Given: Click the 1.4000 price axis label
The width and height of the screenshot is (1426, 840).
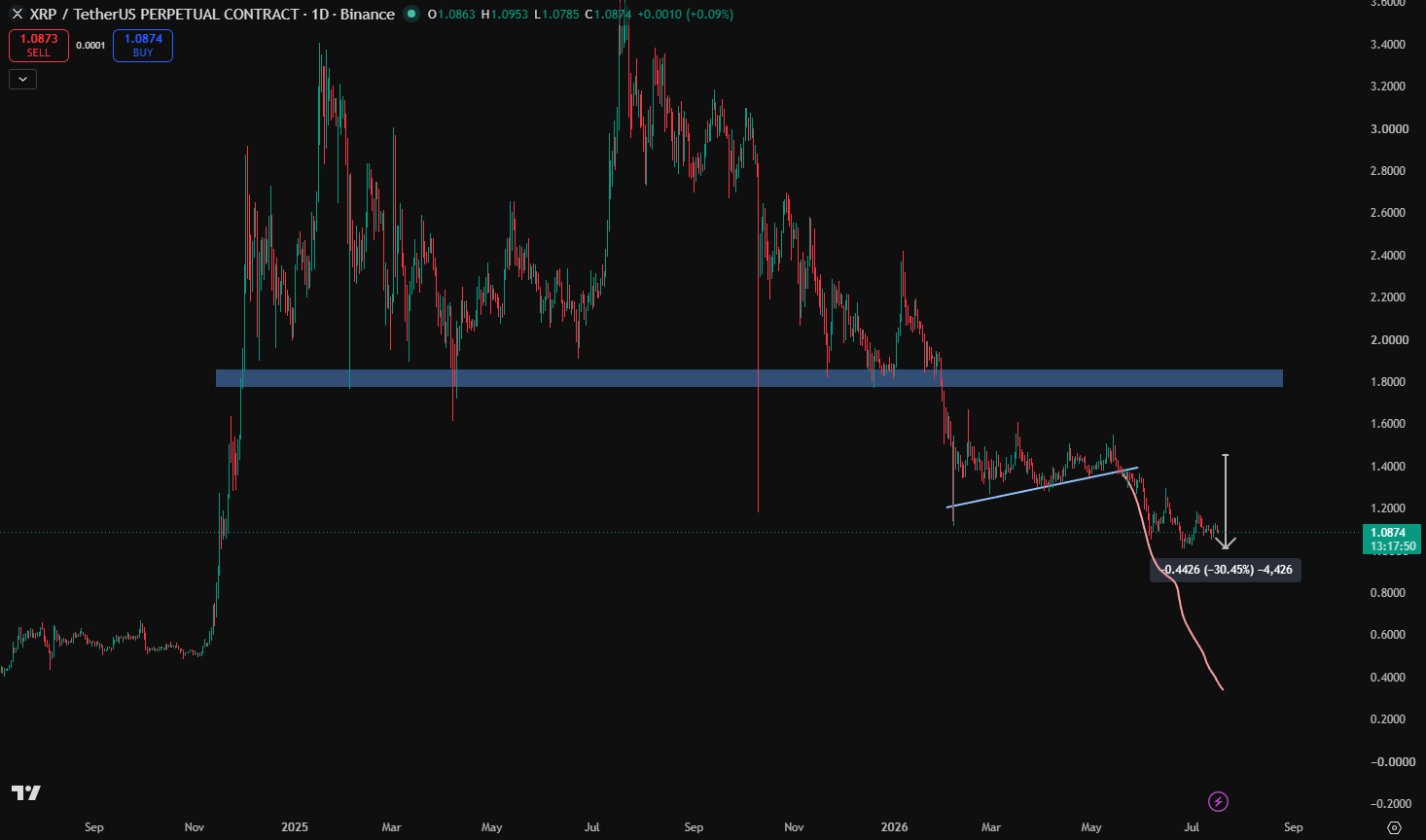Looking at the screenshot, I should coord(1387,467).
